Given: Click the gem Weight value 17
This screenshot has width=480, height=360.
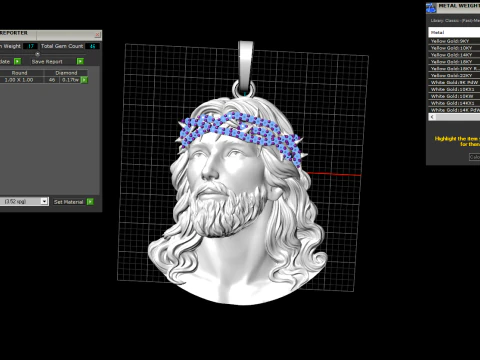Looking at the screenshot, I should click(31, 46).
